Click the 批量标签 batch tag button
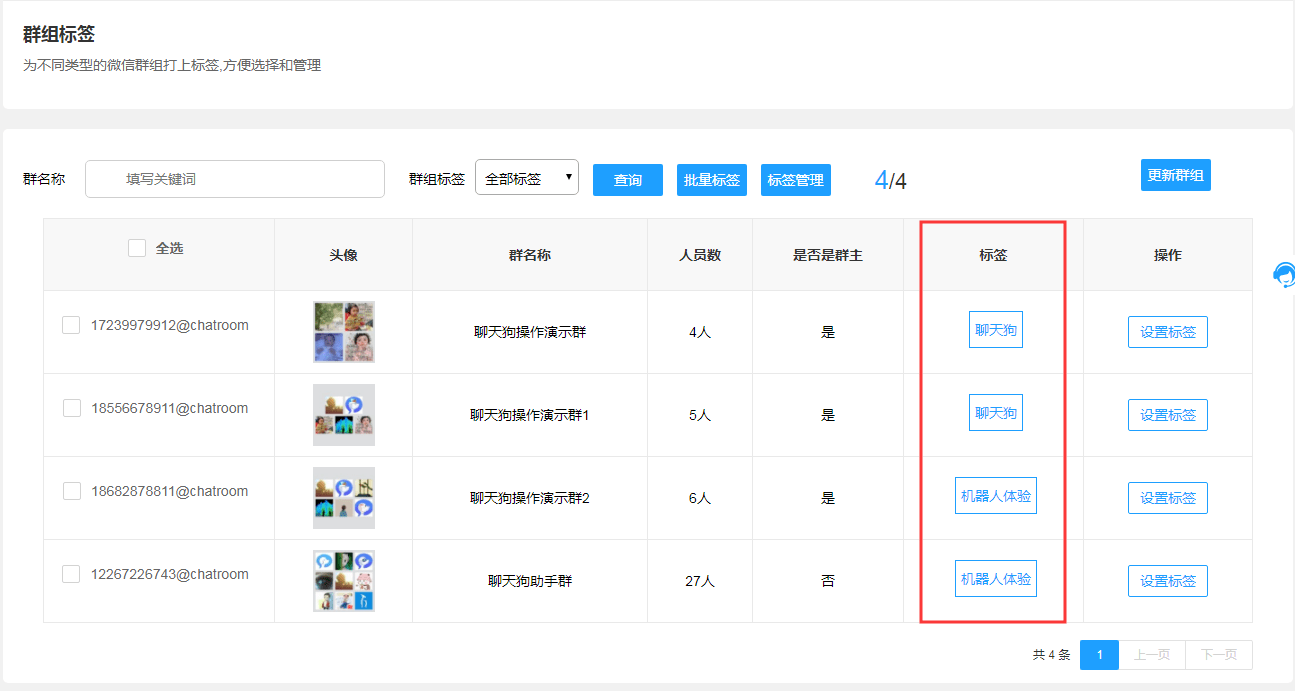 (712, 180)
